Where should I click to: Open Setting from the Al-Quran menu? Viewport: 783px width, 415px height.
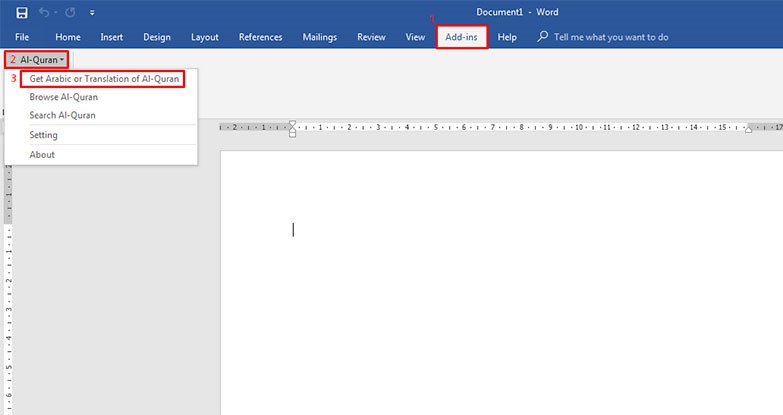(43, 135)
